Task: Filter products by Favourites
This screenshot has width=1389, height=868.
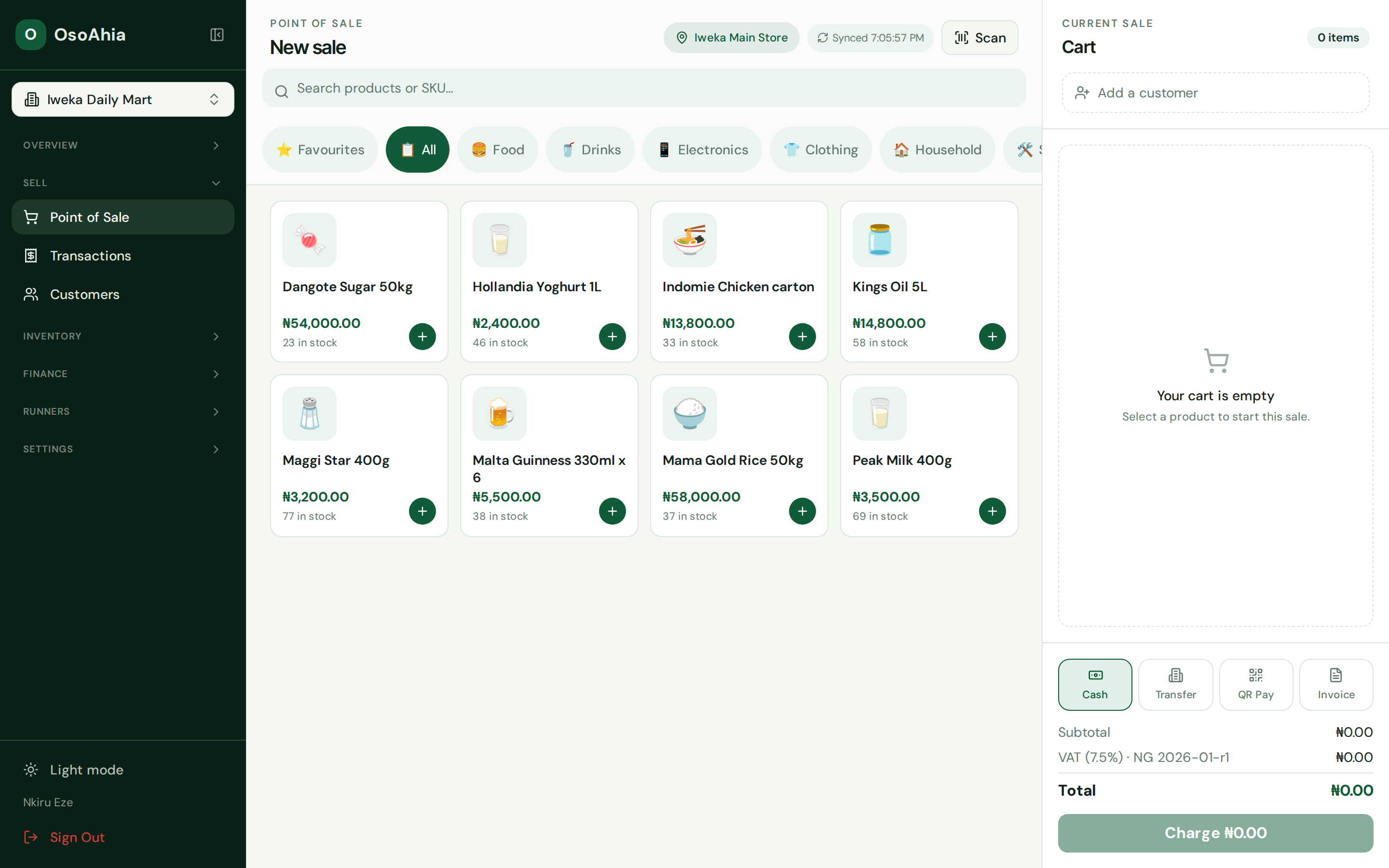Action: tap(320, 150)
